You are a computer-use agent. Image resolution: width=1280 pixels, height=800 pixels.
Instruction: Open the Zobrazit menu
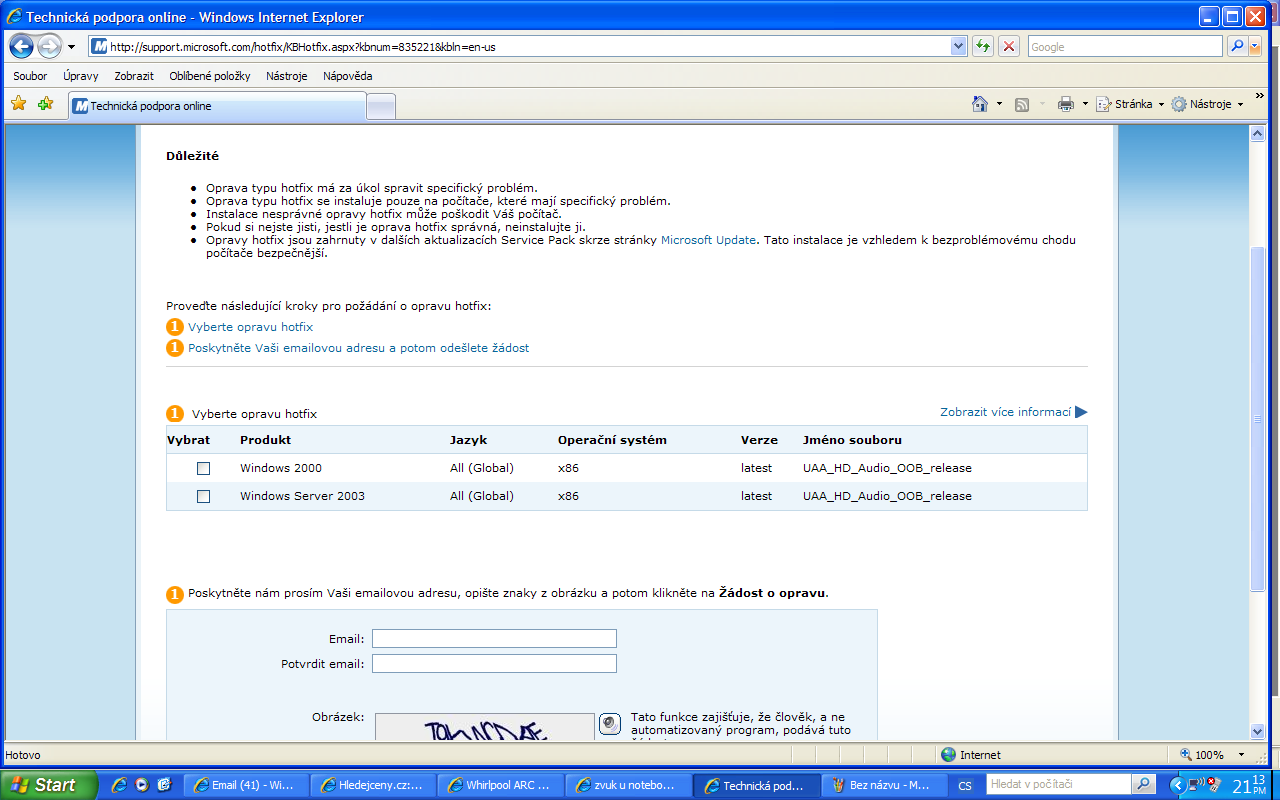[134, 76]
